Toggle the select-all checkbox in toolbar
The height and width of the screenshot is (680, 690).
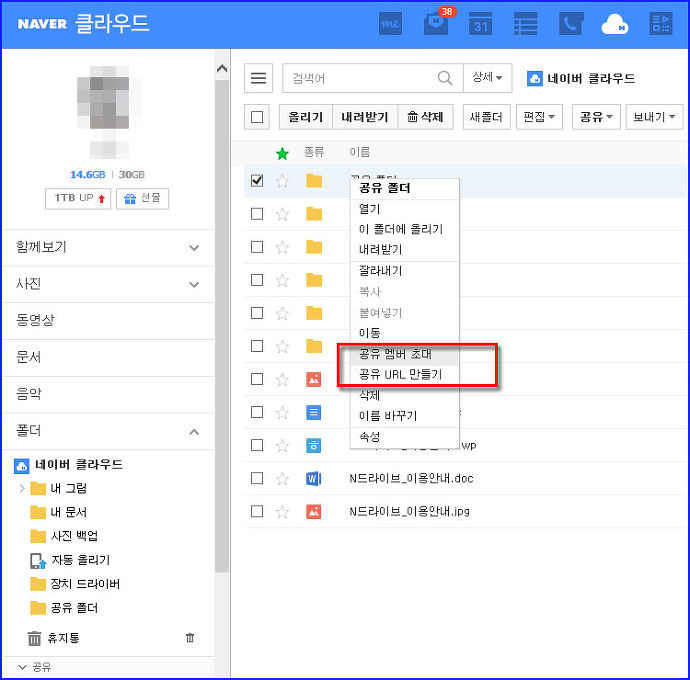(x=257, y=117)
